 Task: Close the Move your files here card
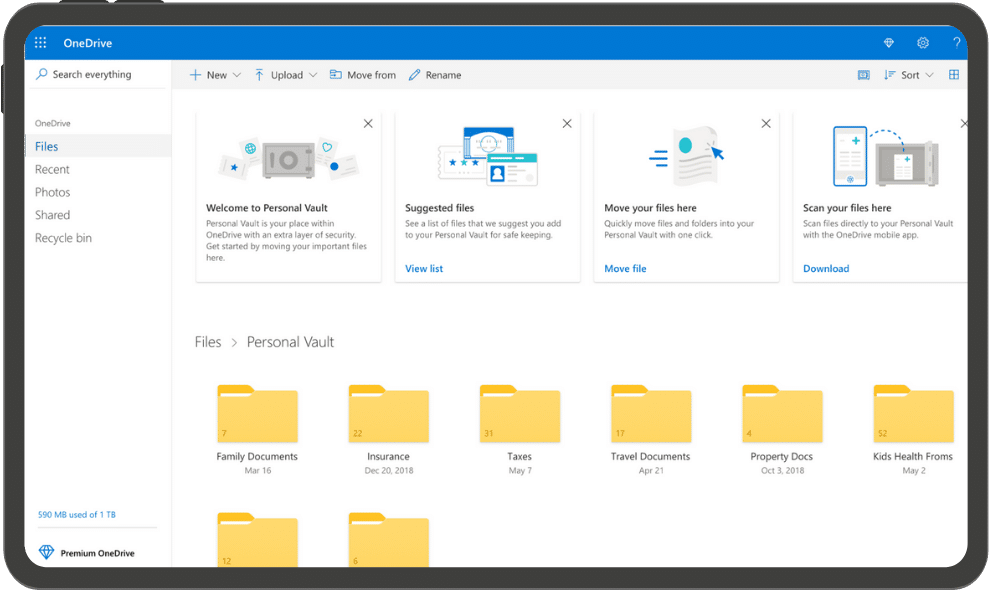point(766,124)
